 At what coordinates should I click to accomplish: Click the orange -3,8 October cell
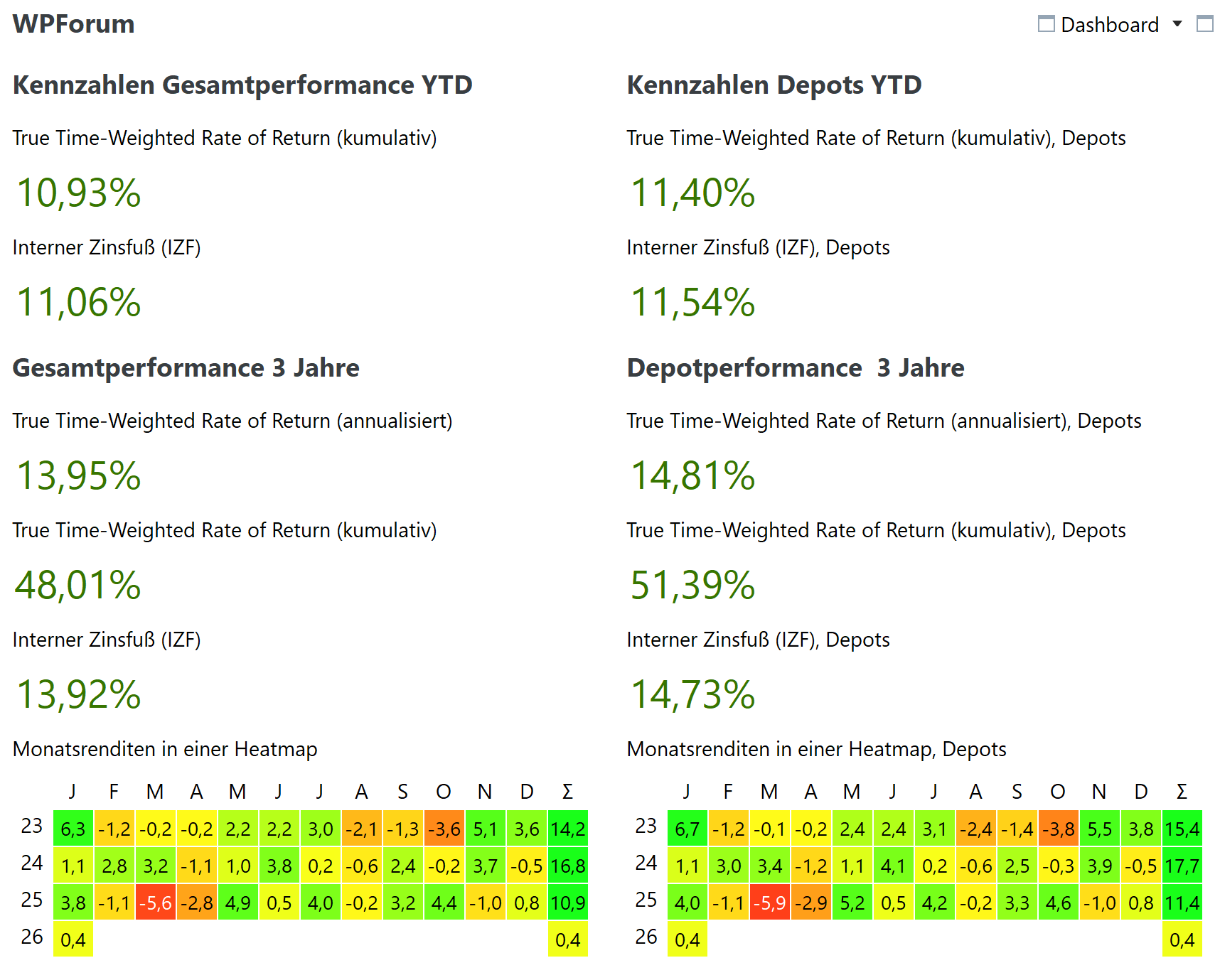pos(1058,829)
